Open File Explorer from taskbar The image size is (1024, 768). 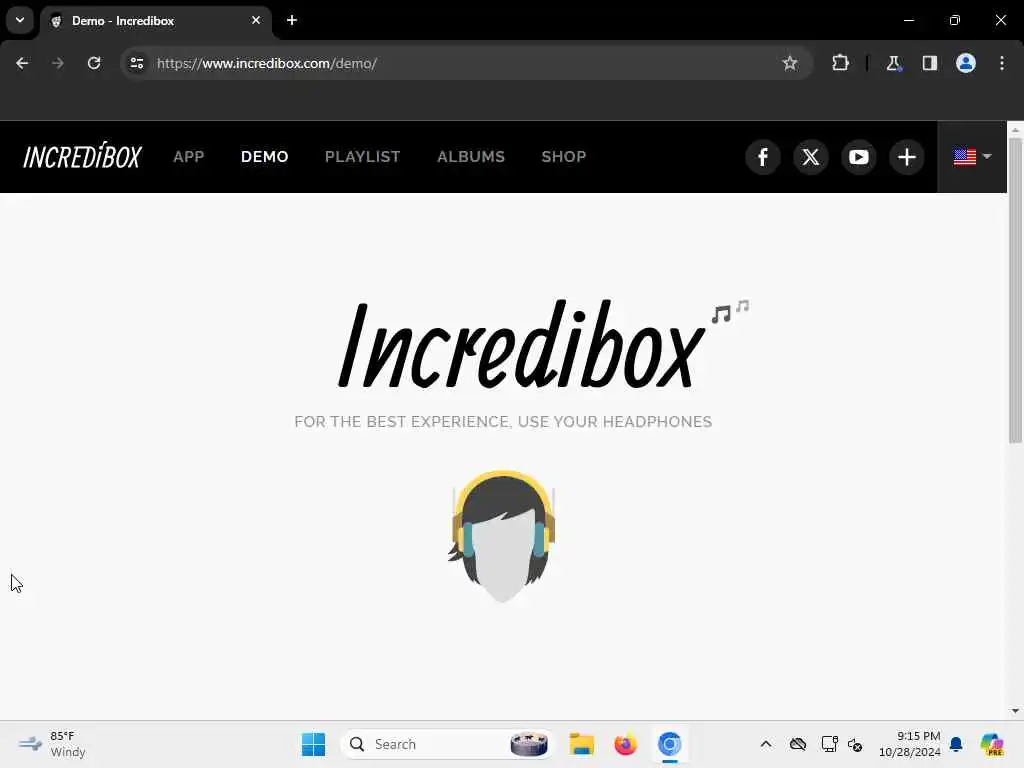pos(581,744)
